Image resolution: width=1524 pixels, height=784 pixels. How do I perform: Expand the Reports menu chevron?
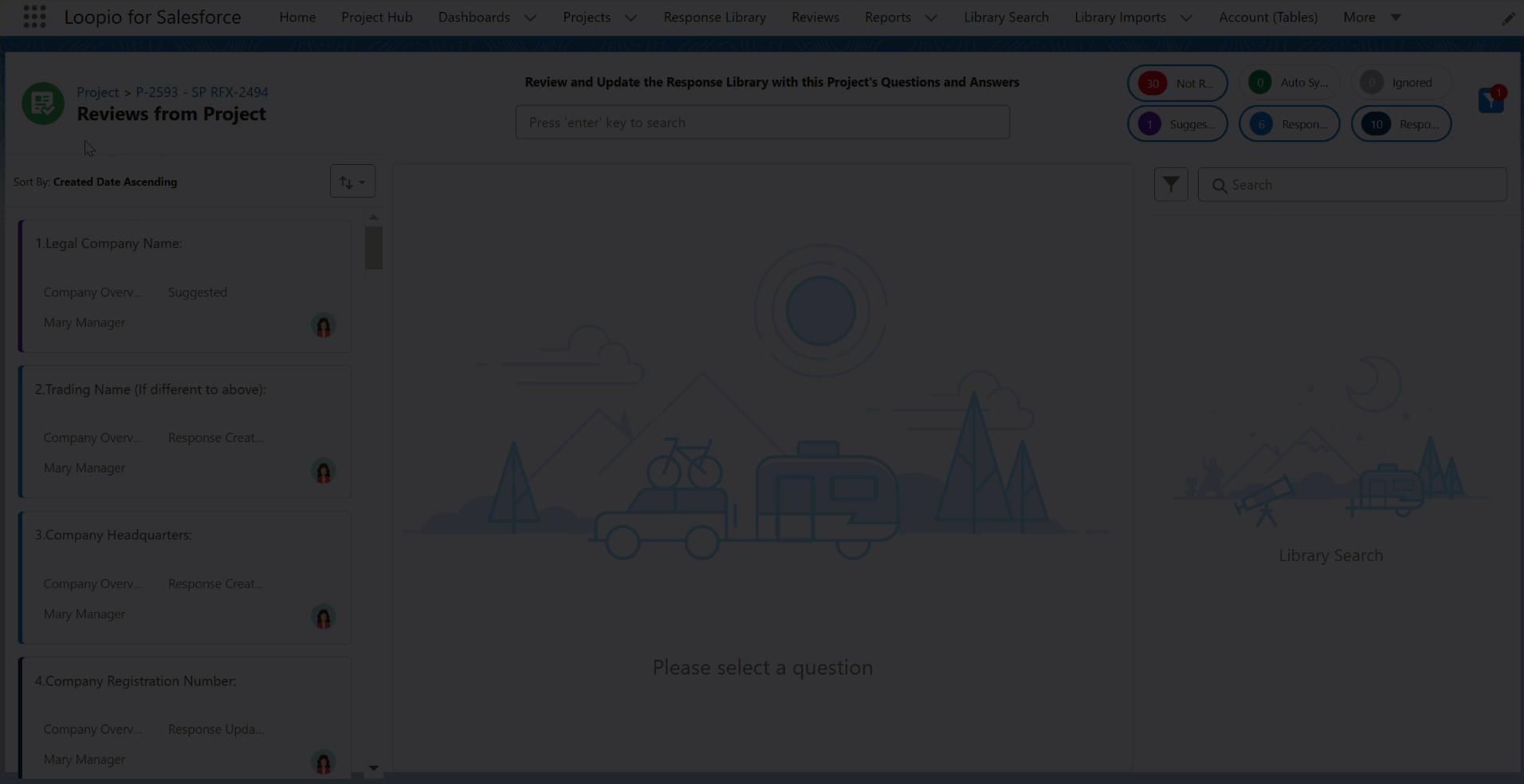coord(931,18)
